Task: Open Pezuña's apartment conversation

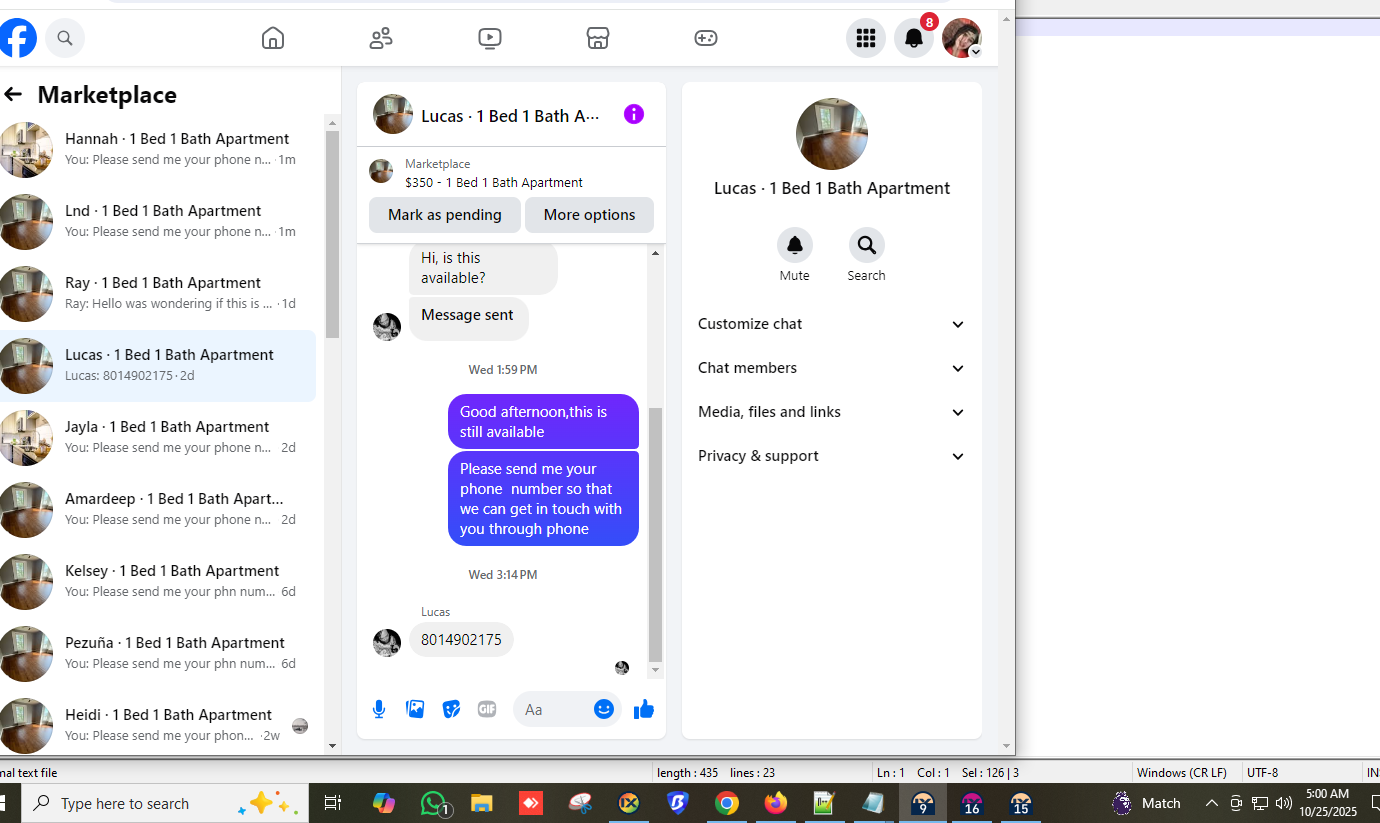Action: click(x=158, y=654)
